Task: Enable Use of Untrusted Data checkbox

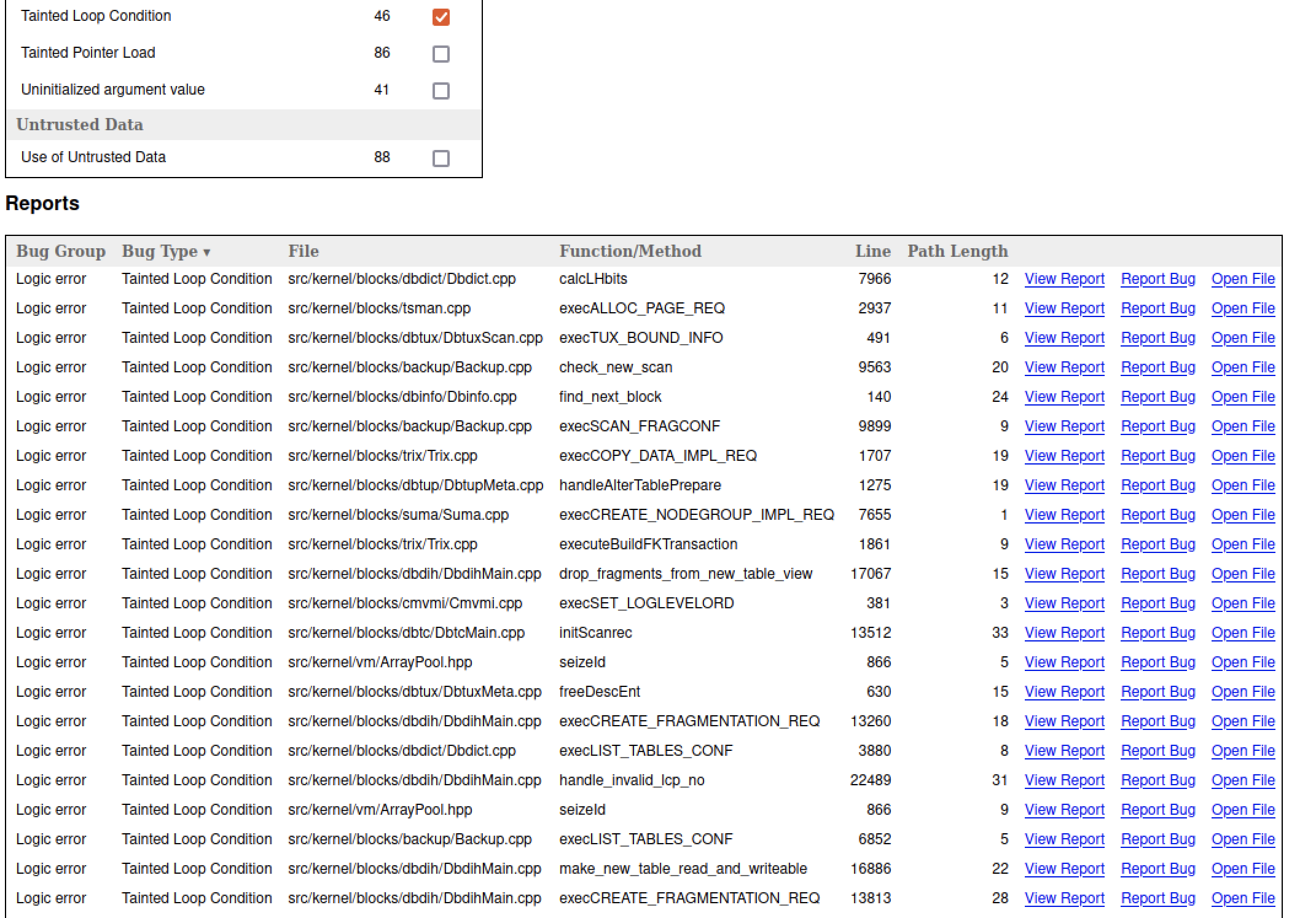Action: [x=441, y=158]
